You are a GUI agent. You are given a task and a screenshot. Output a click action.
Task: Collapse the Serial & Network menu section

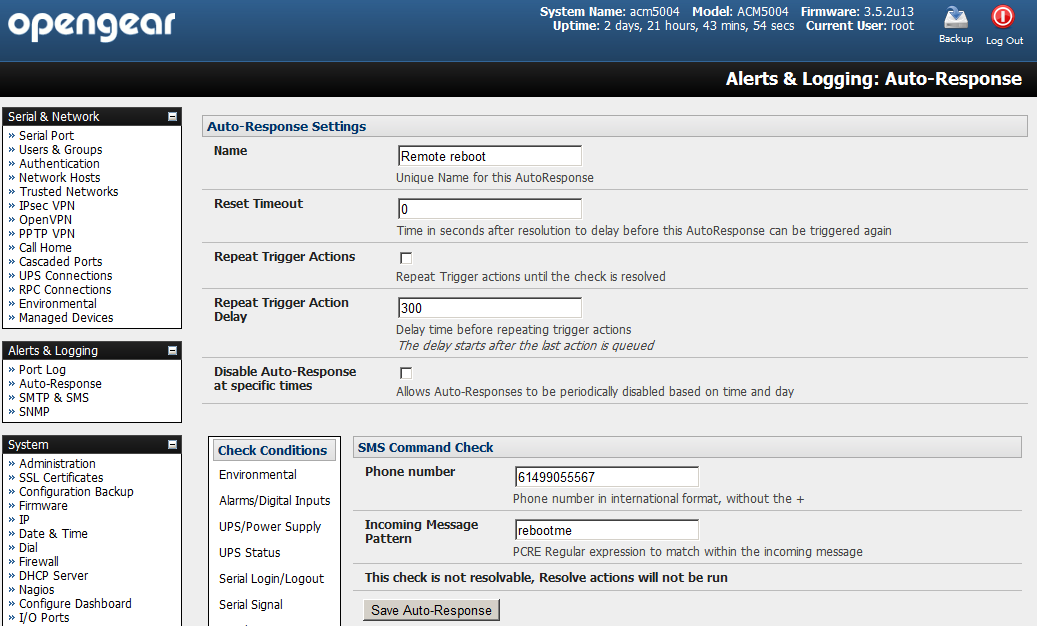click(172, 117)
